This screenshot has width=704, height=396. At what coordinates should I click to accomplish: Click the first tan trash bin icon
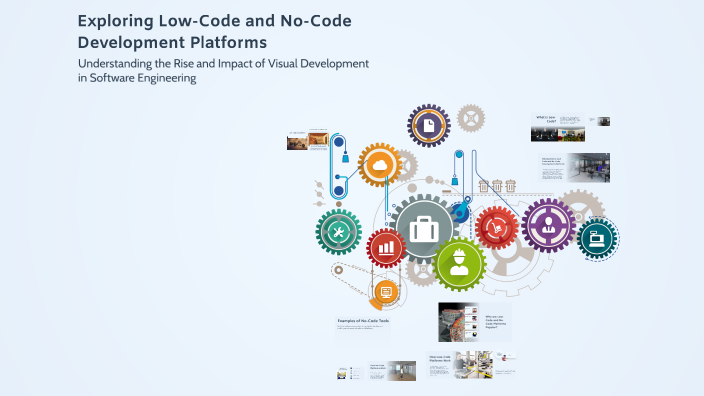click(x=484, y=186)
